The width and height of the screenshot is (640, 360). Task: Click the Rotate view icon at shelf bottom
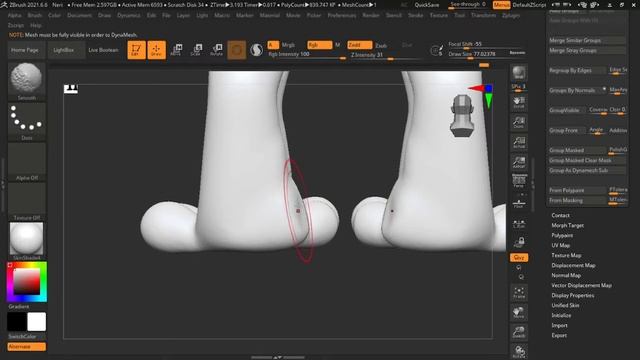point(519,351)
